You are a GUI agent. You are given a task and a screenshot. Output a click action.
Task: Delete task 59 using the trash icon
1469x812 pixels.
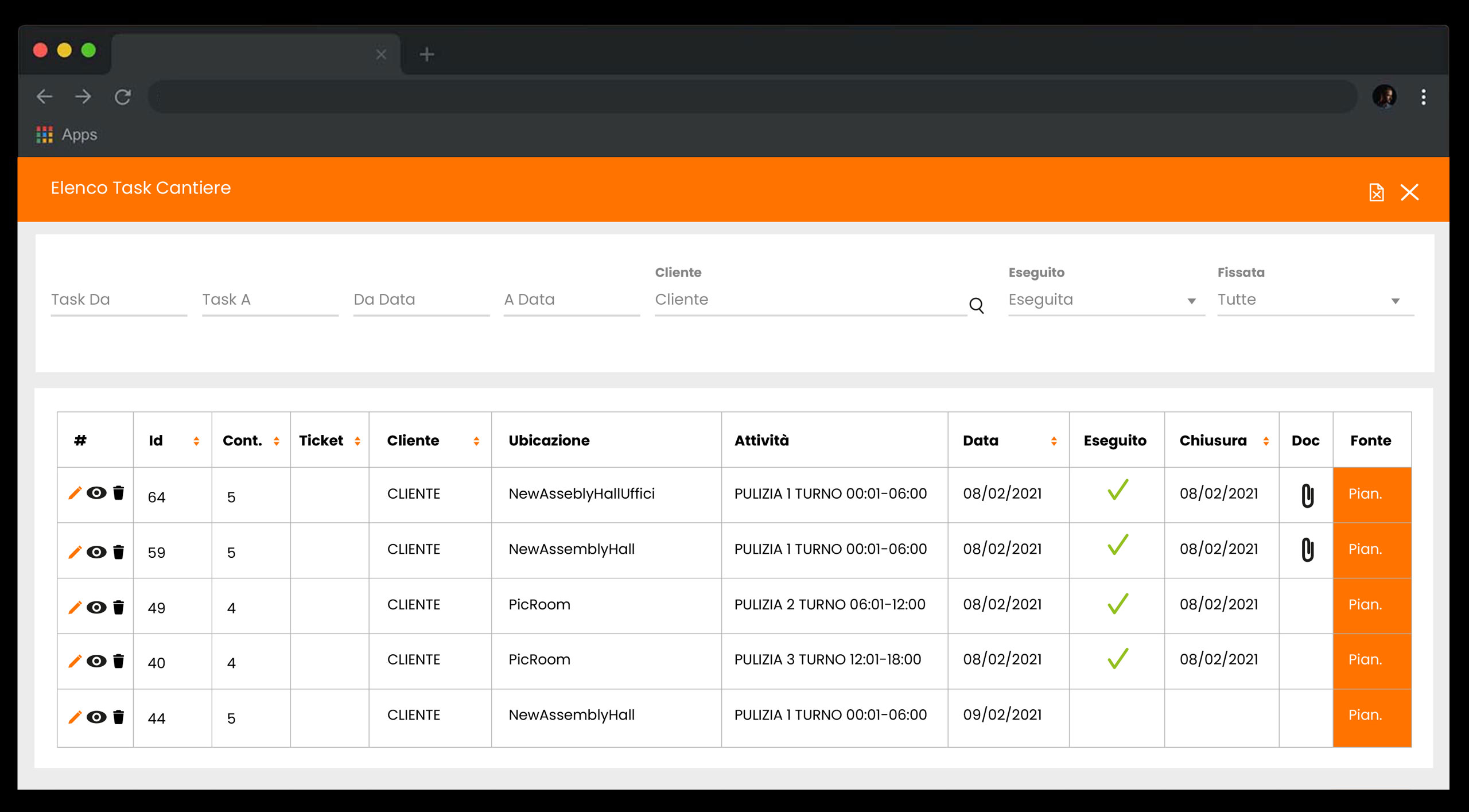coord(119,552)
